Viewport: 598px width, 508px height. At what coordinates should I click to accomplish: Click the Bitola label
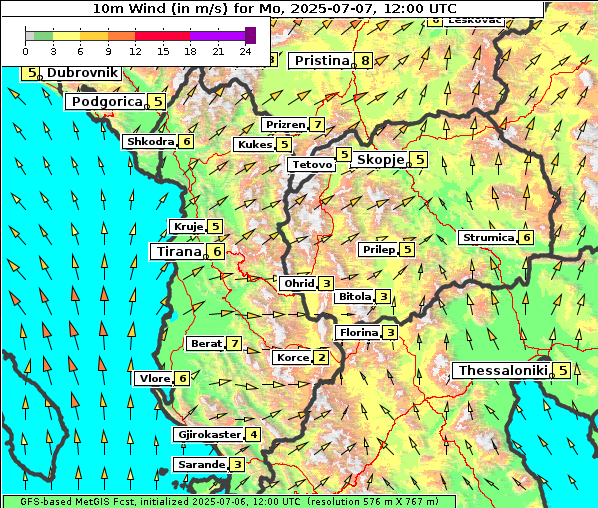point(355,296)
